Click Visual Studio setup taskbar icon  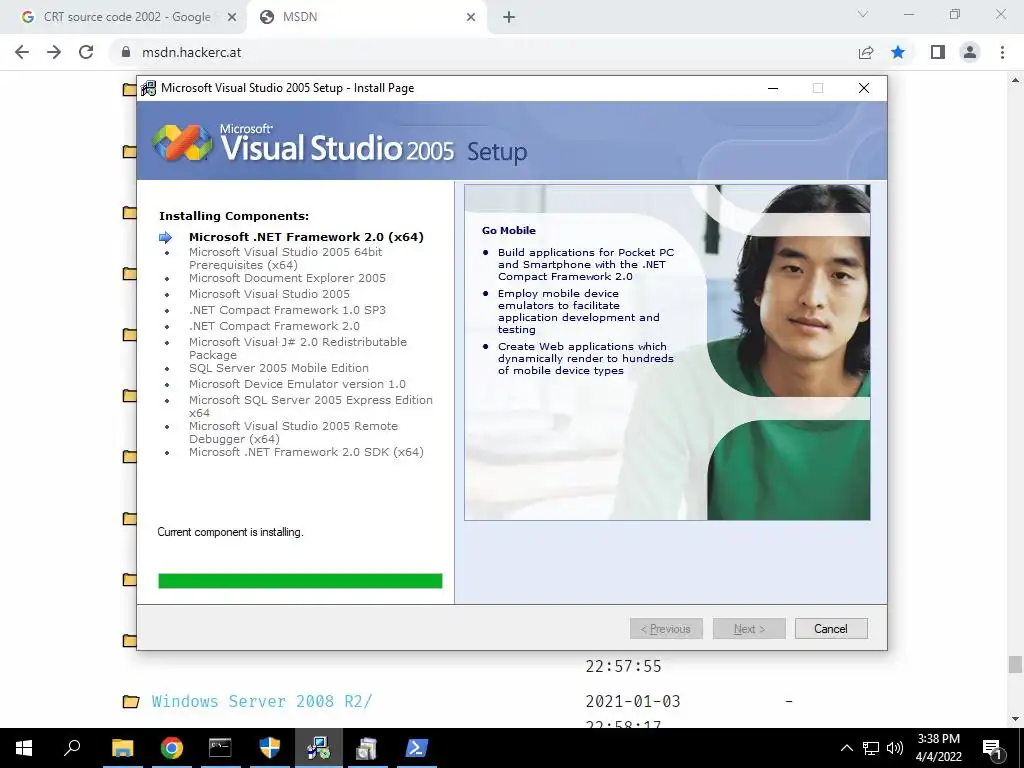[319, 748]
